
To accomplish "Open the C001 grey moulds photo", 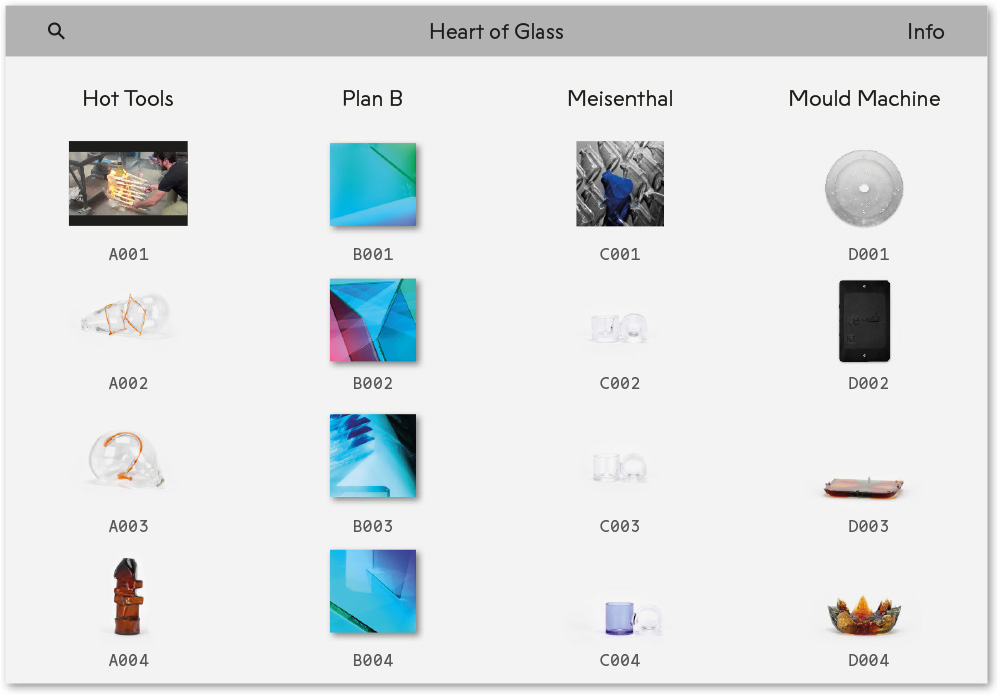I will point(620,184).
